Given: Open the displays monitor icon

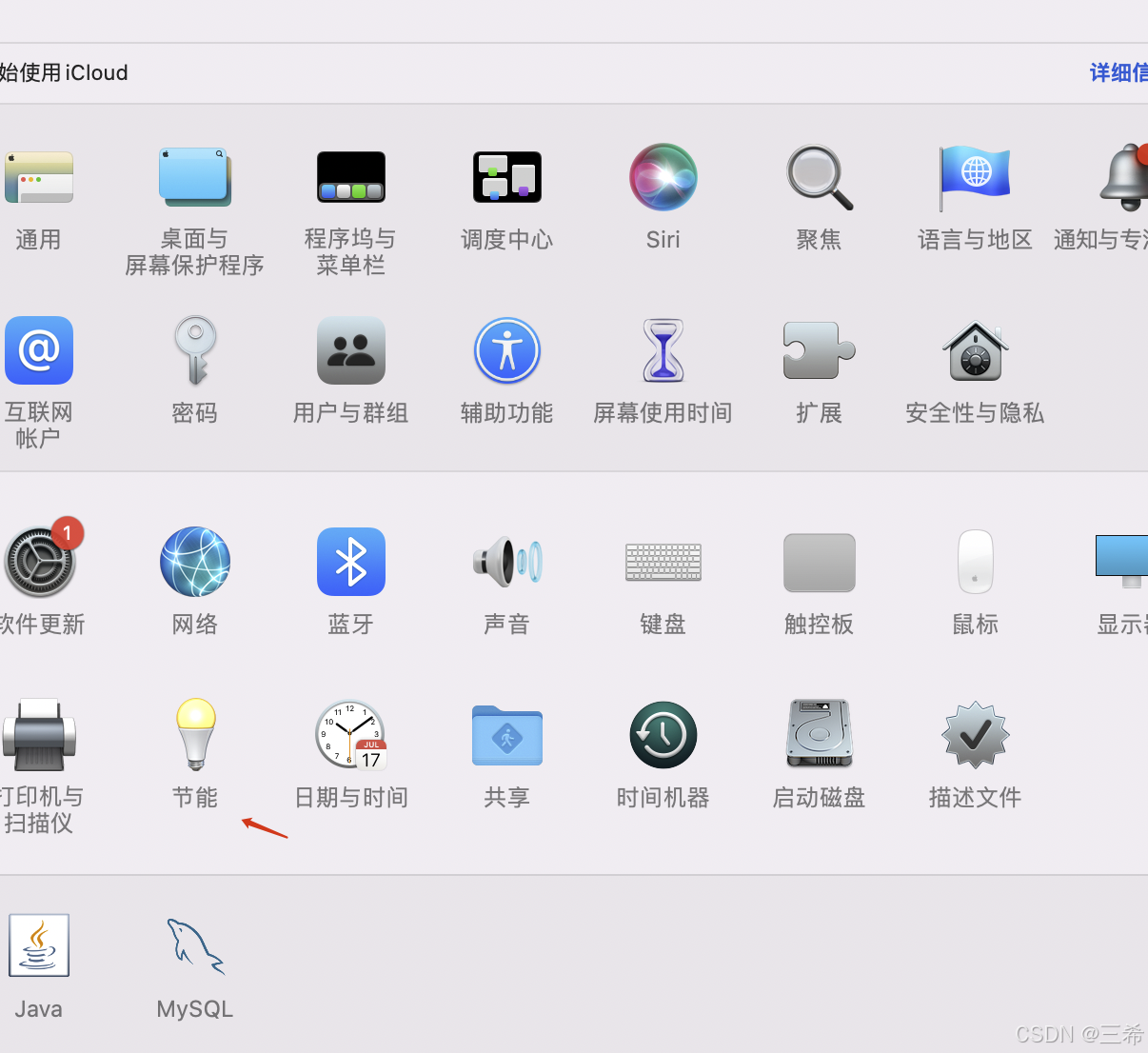Looking at the screenshot, I should [x=1122, y=562].
